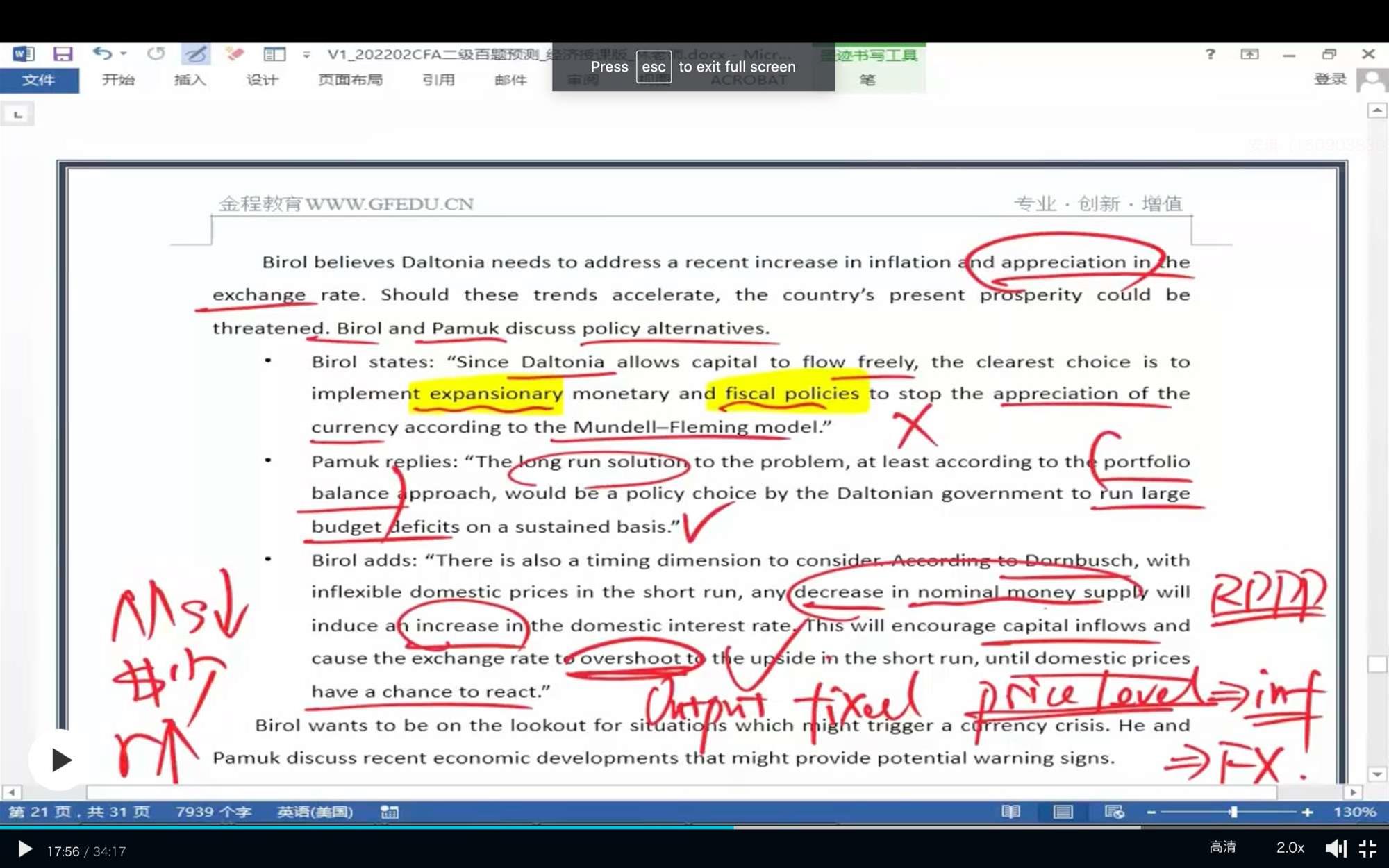Exit fullscreen with the shrink icon
1389x868 pixels.
tap(1368, 849)
